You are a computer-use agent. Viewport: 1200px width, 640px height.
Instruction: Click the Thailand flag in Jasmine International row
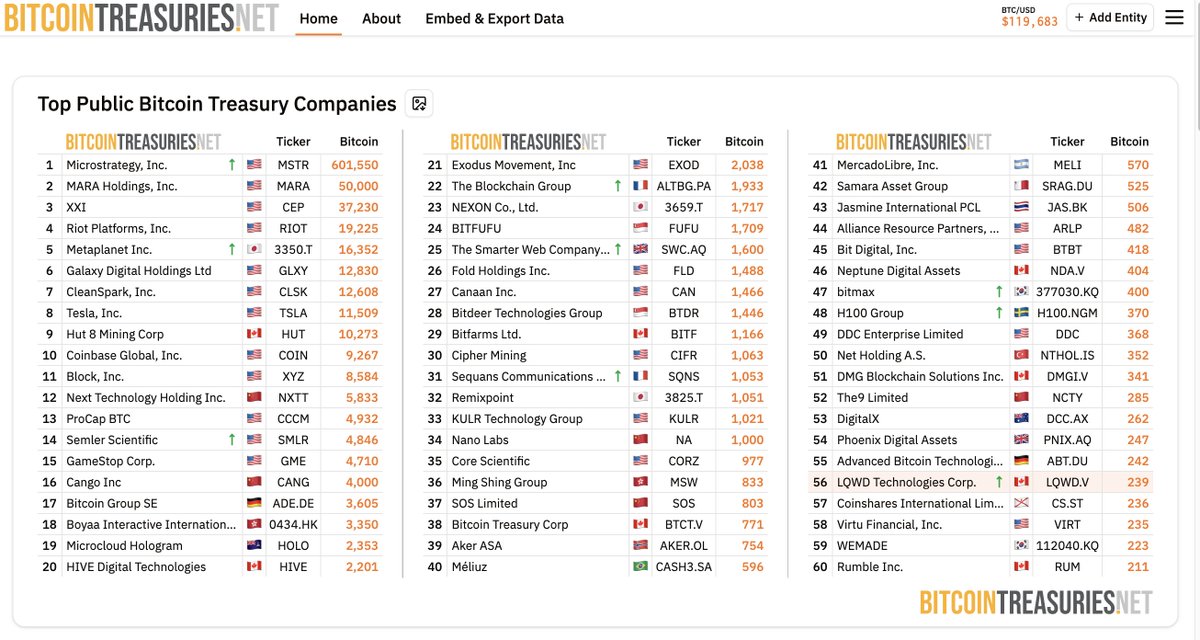pyautogui.click(x=1021, y=207)
